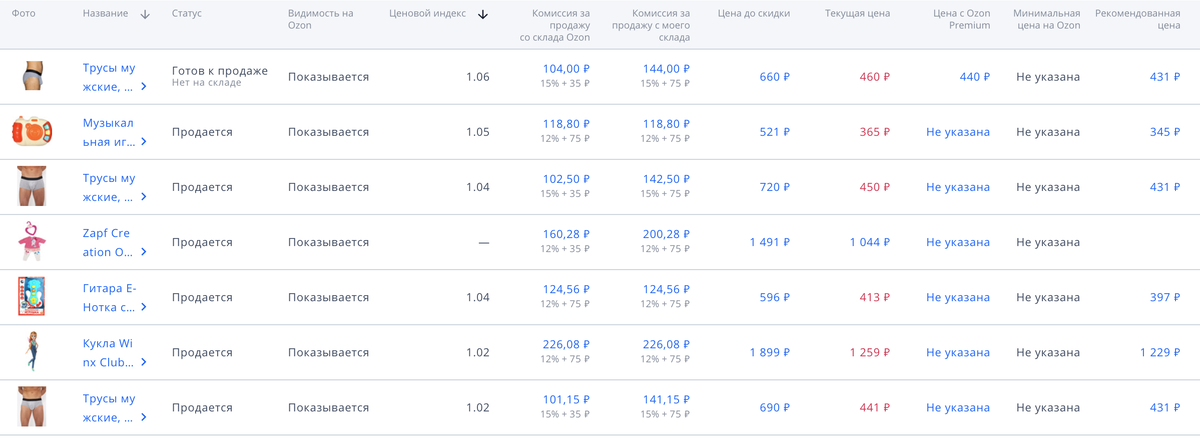Image resolution: width=1200 pixels, height=438 pixels.
Task: Click pre-discount price 1 899 ₽
Action: [769, 352]
